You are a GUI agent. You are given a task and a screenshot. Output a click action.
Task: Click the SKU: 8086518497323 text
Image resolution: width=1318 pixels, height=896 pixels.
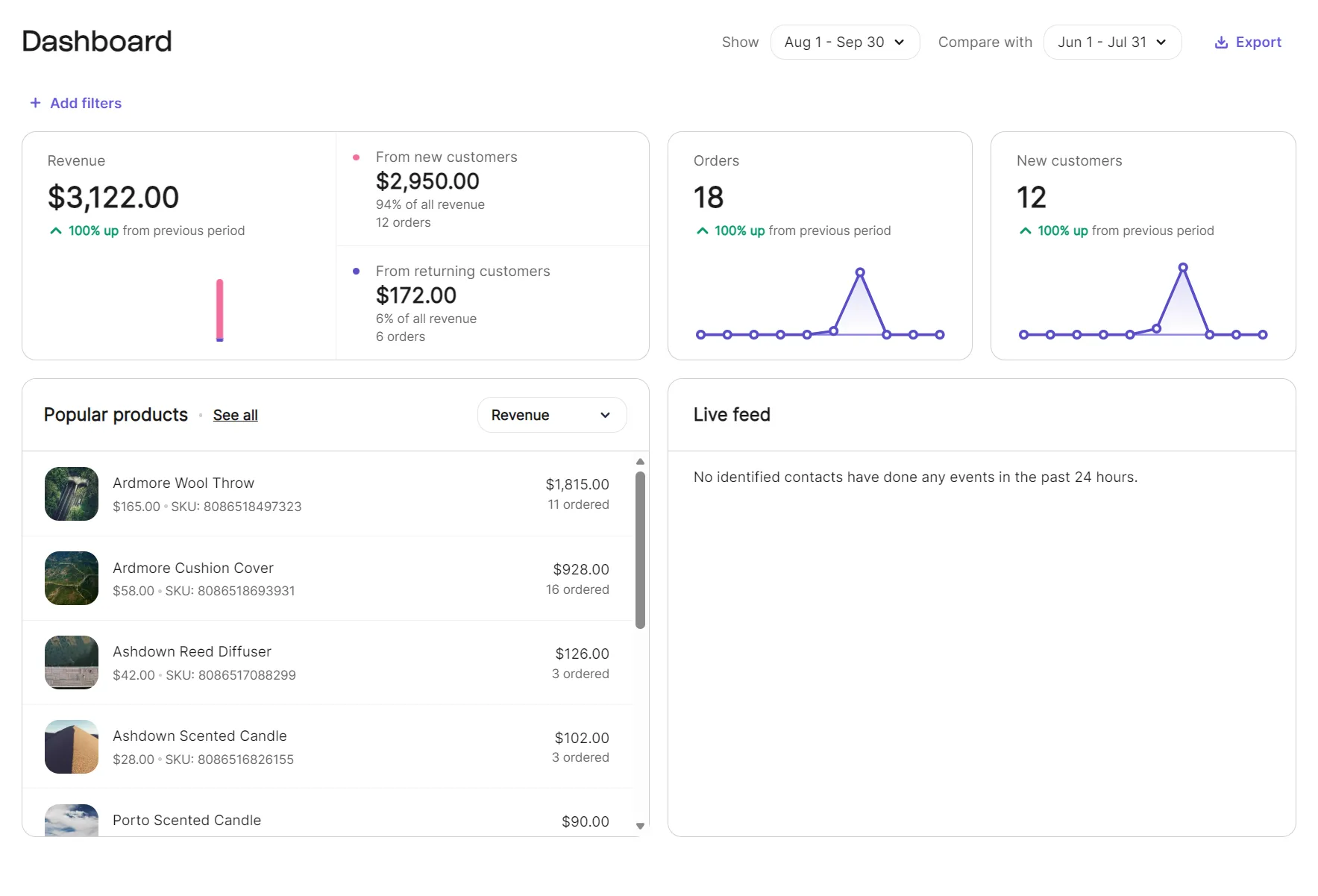point(236,507)
